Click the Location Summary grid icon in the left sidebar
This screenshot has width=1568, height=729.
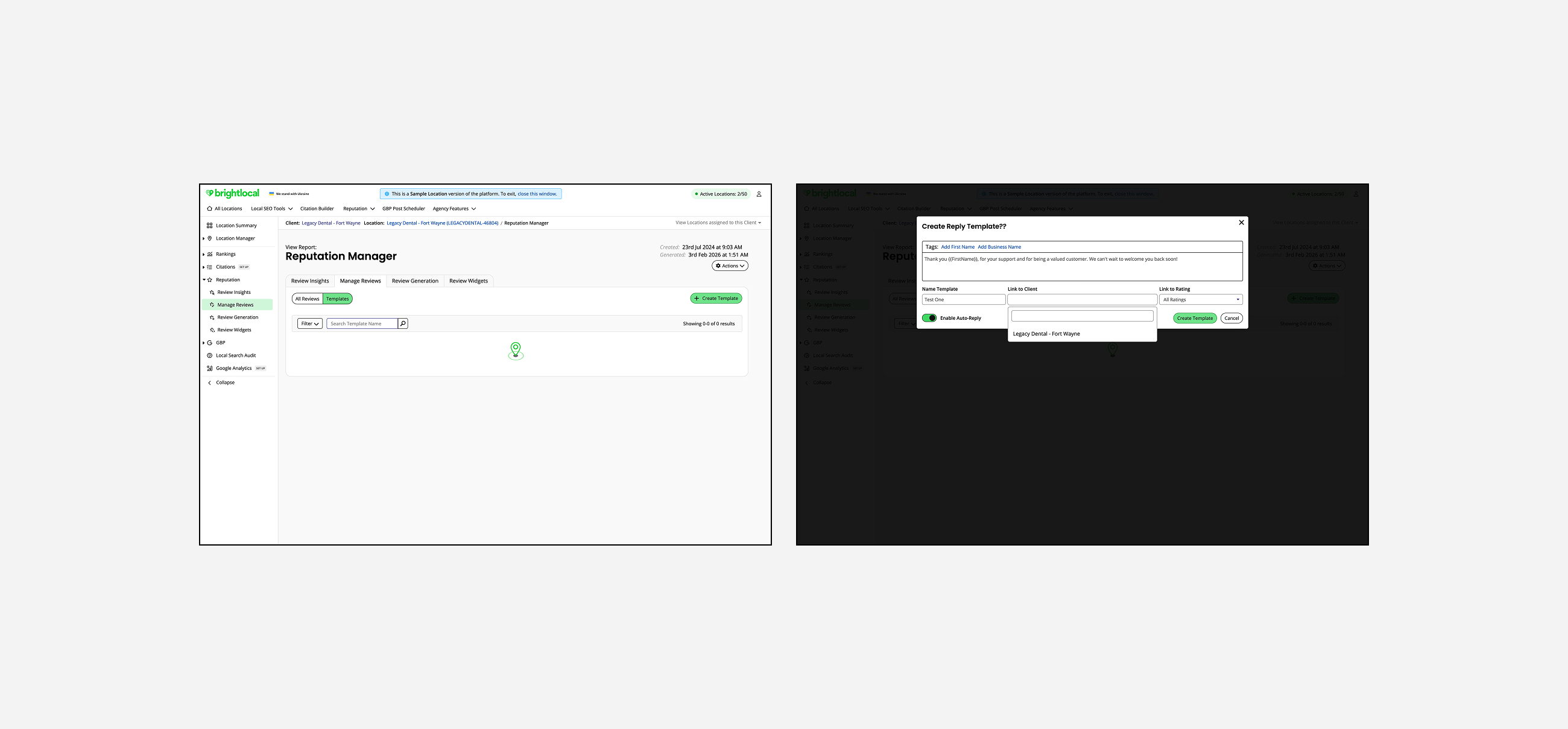pos(209,225)
